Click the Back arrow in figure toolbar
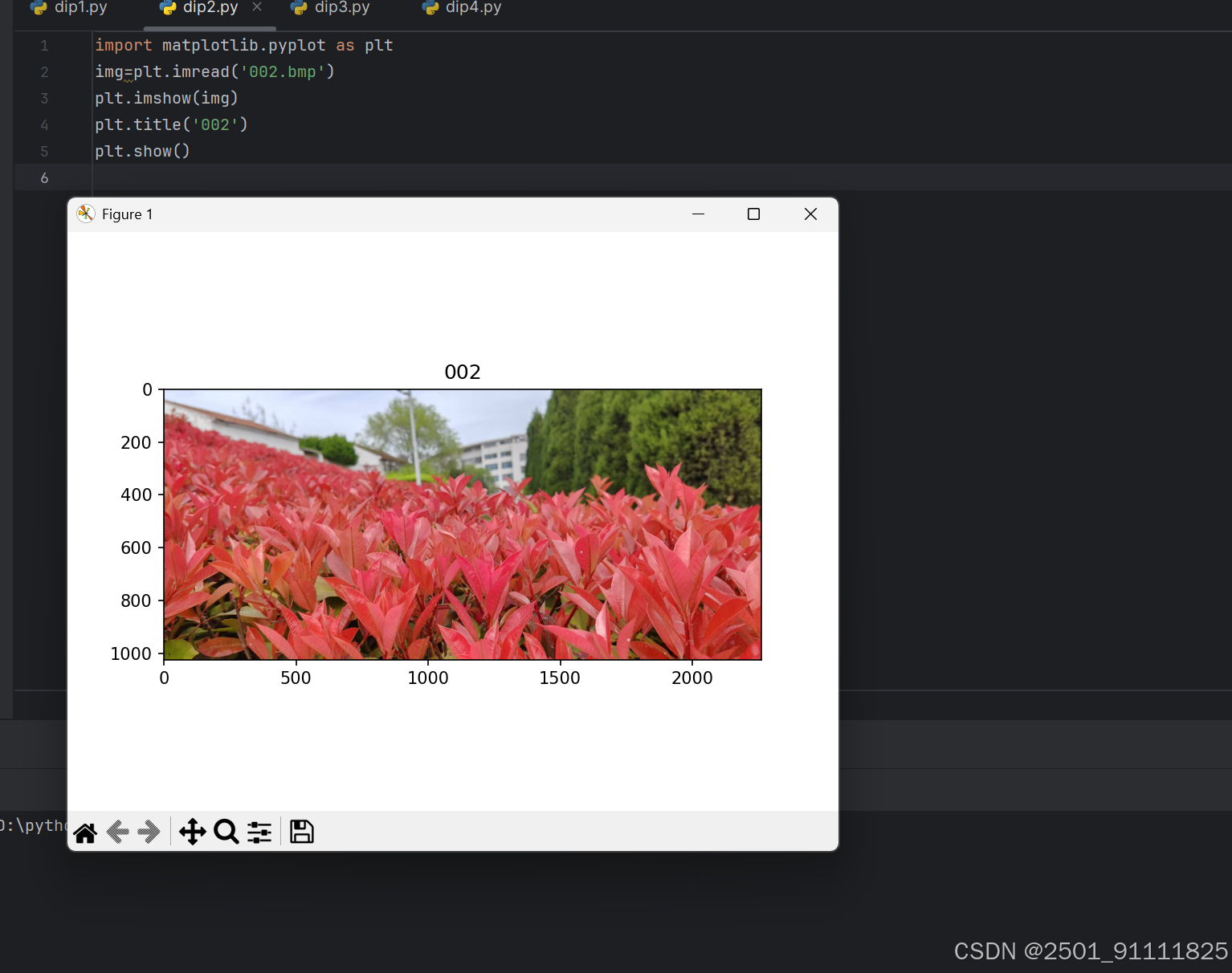The height and width of the screenshot is (973, 1232). click(x=117, y=833)
